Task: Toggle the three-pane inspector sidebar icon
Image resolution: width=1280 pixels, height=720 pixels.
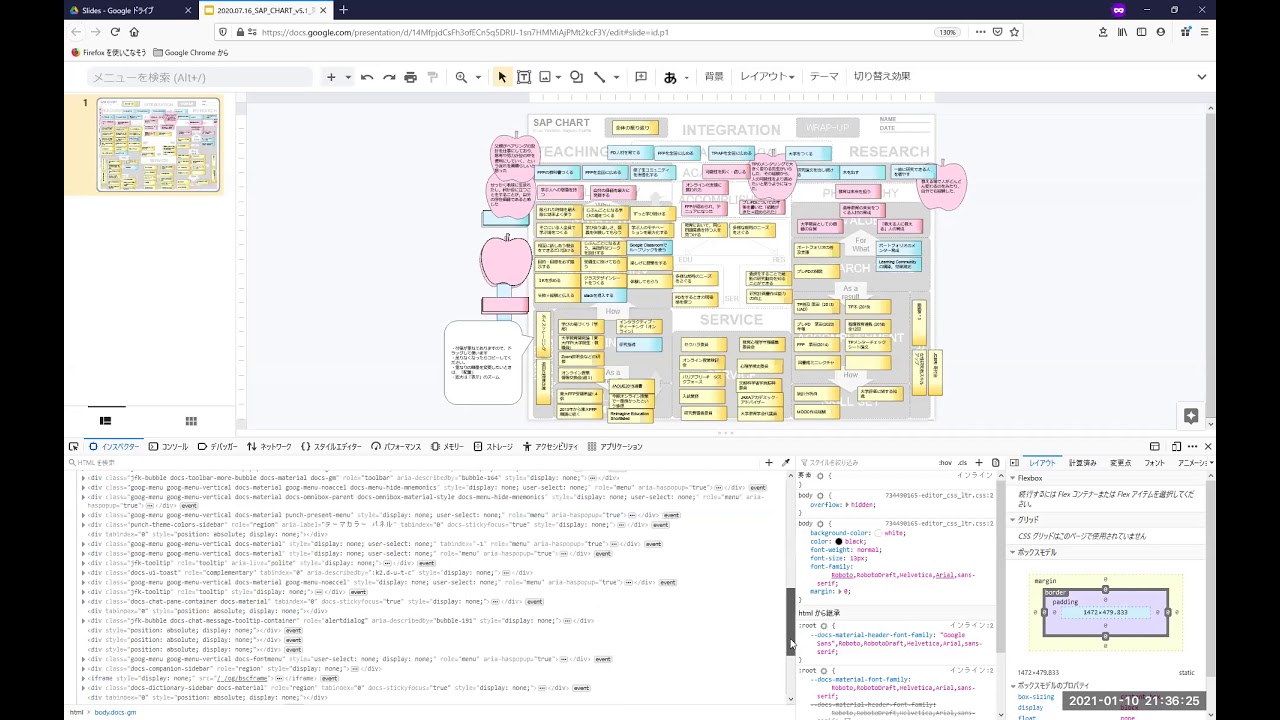Action: (1014, 463)
